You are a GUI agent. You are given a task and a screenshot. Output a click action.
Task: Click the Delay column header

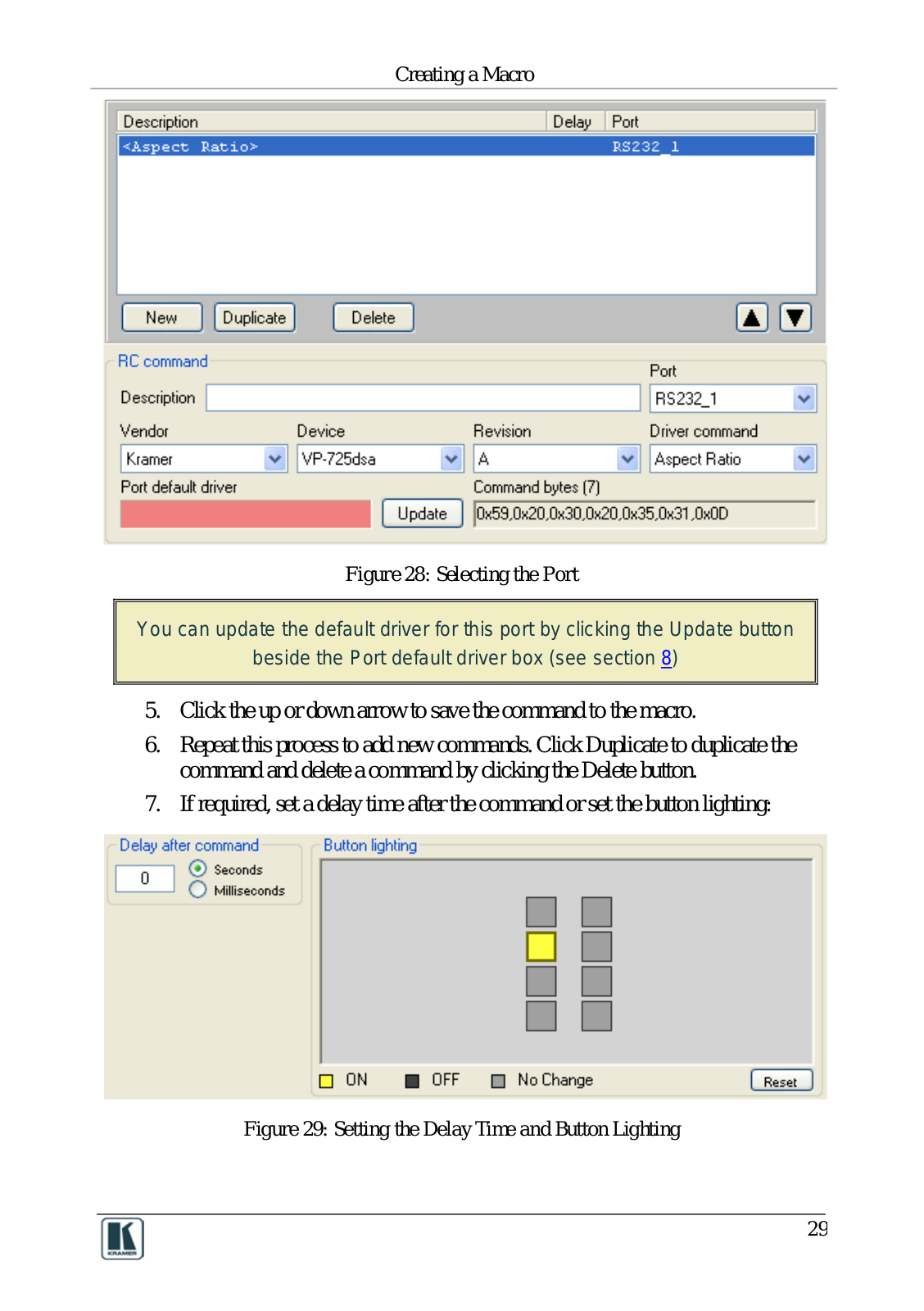pos(576,121)
